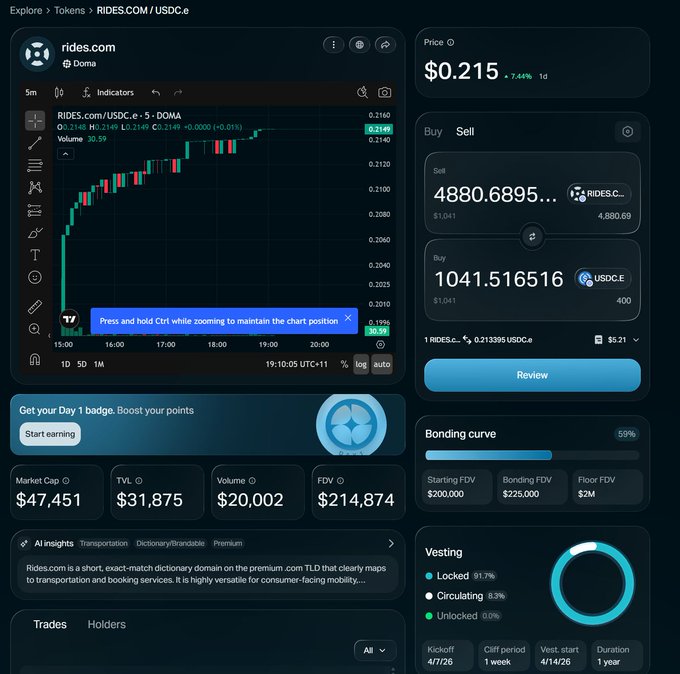Click the share arrow icon

pos(385,45)
